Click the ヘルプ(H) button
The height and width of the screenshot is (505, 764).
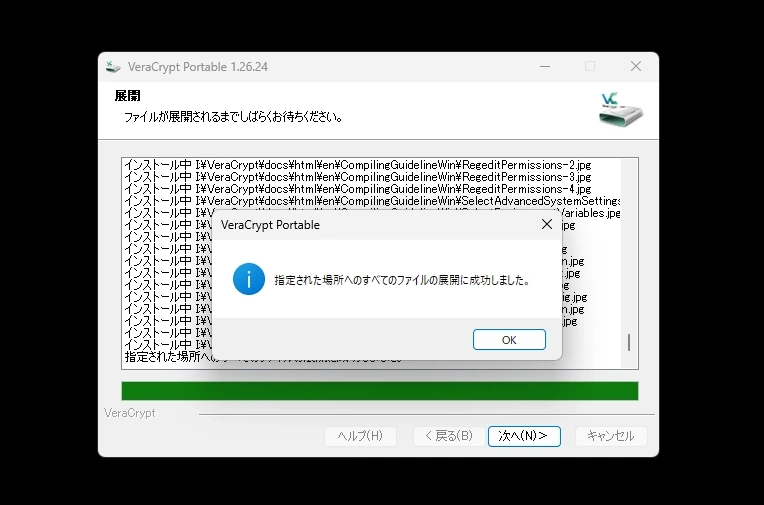[361, 436]
